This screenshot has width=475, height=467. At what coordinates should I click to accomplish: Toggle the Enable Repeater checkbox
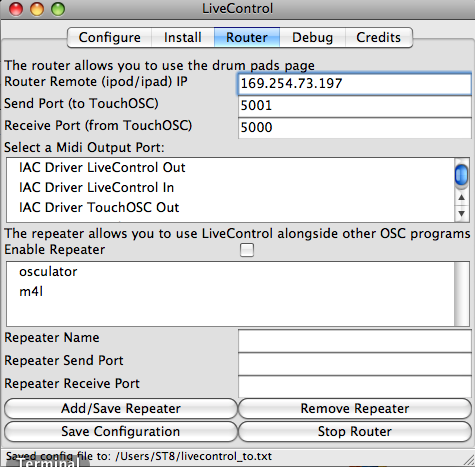coord(247,250)
